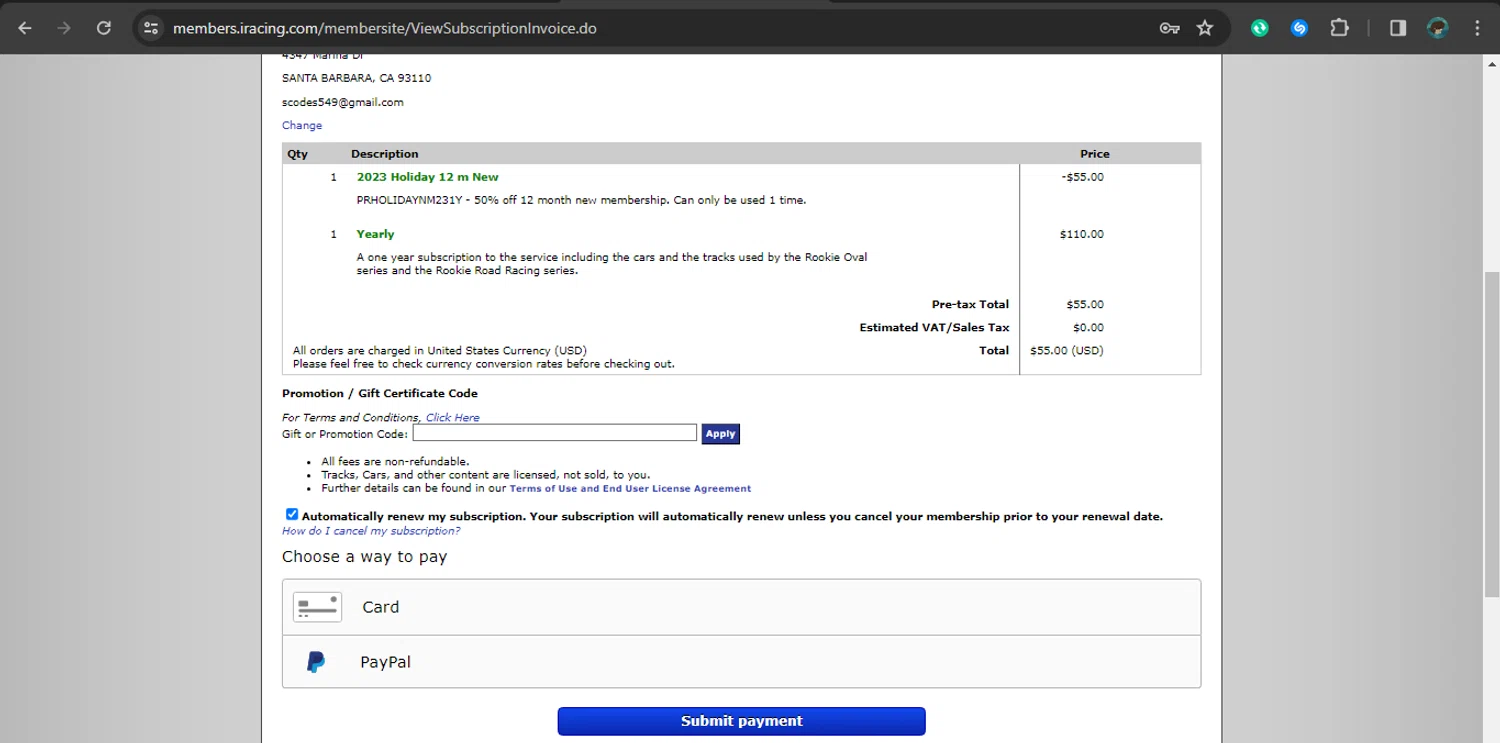Image resolution: width=1500 pixels, height=743 pixels.
Task: Click the Submit payment button
Action: (x=741, y=721)
